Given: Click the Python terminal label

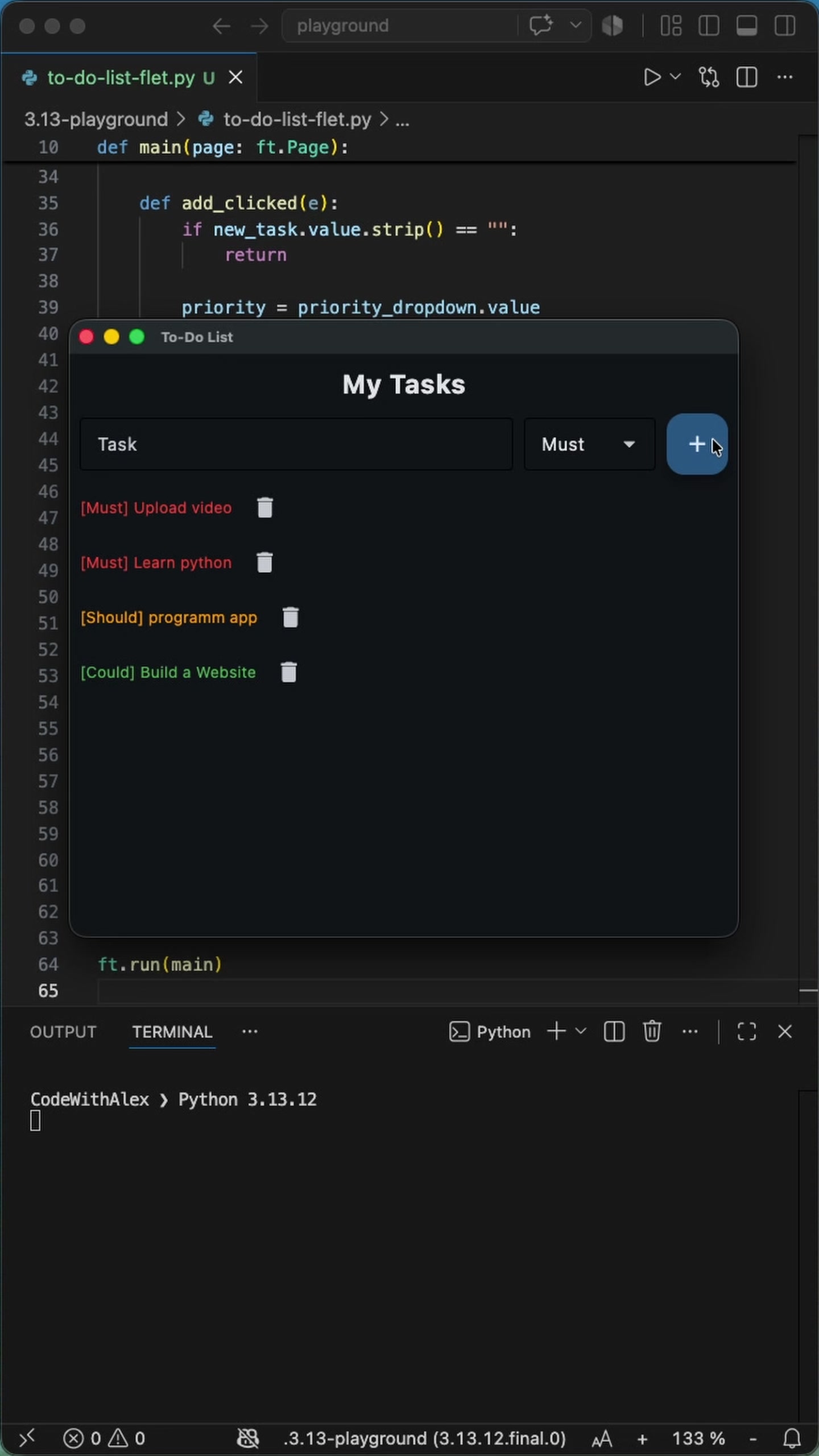Looking at the screenshot, I should click(x=490, y=1032).
